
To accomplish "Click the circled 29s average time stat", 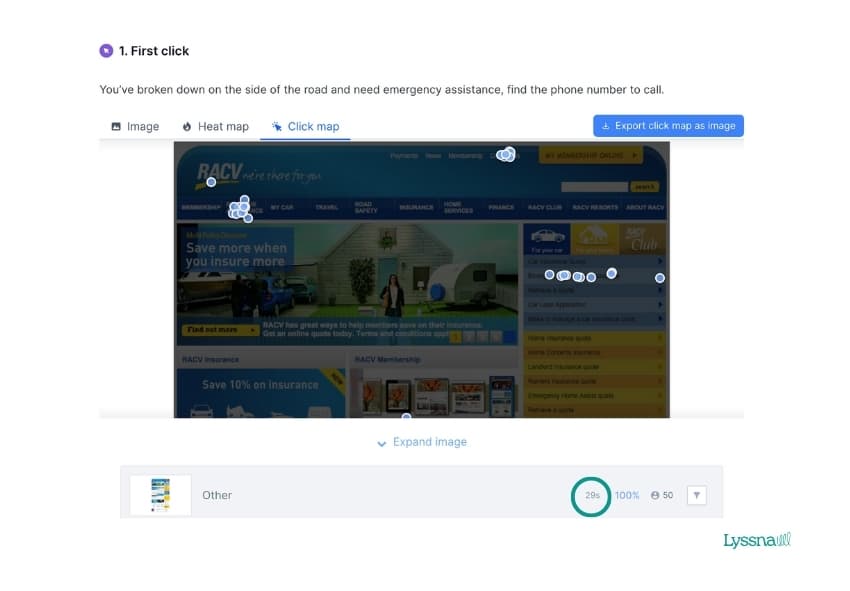I will [591, 495].
